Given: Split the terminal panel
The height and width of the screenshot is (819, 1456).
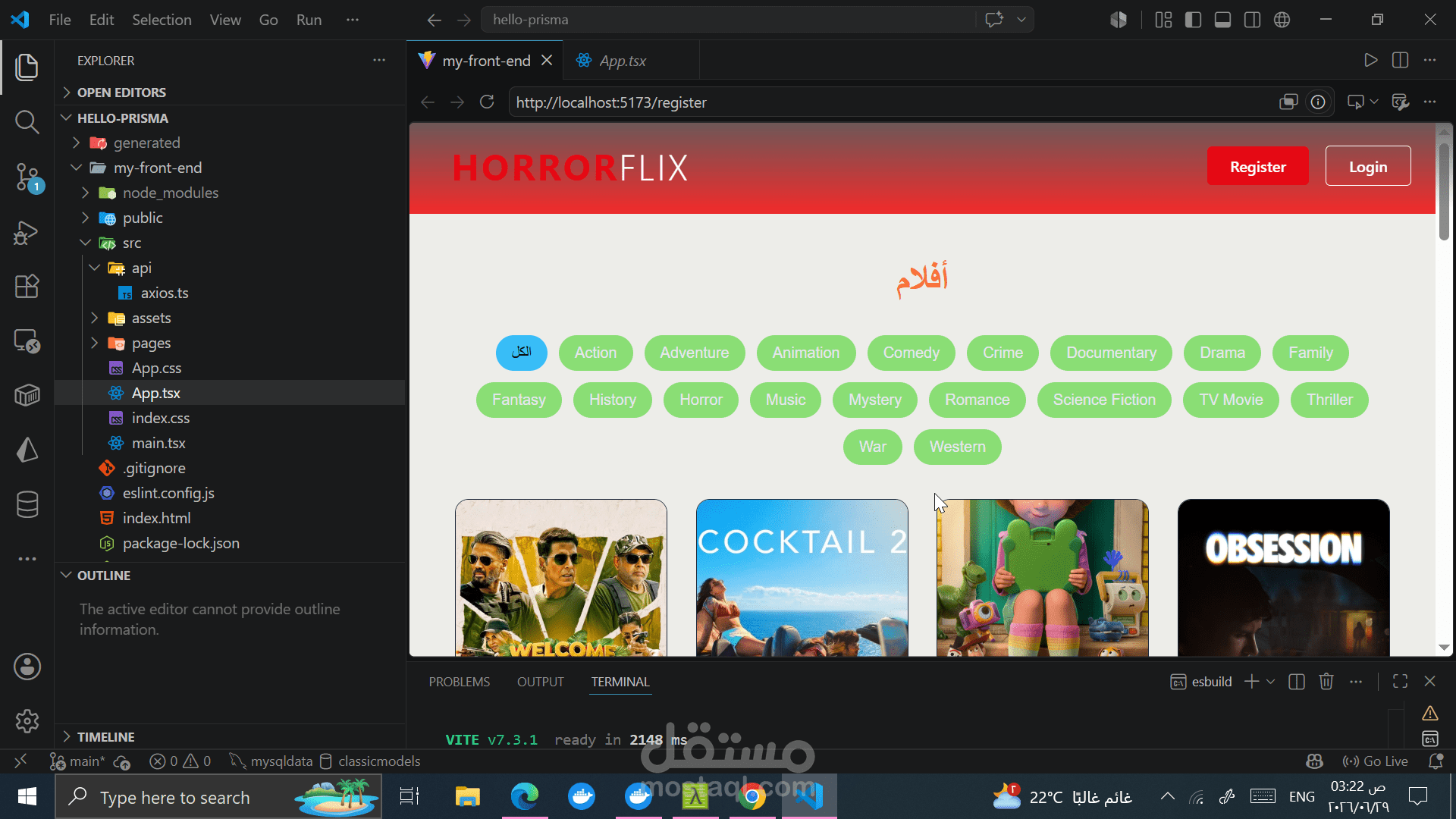Looking at the screenshot, I should click(x=1297, y=681).
